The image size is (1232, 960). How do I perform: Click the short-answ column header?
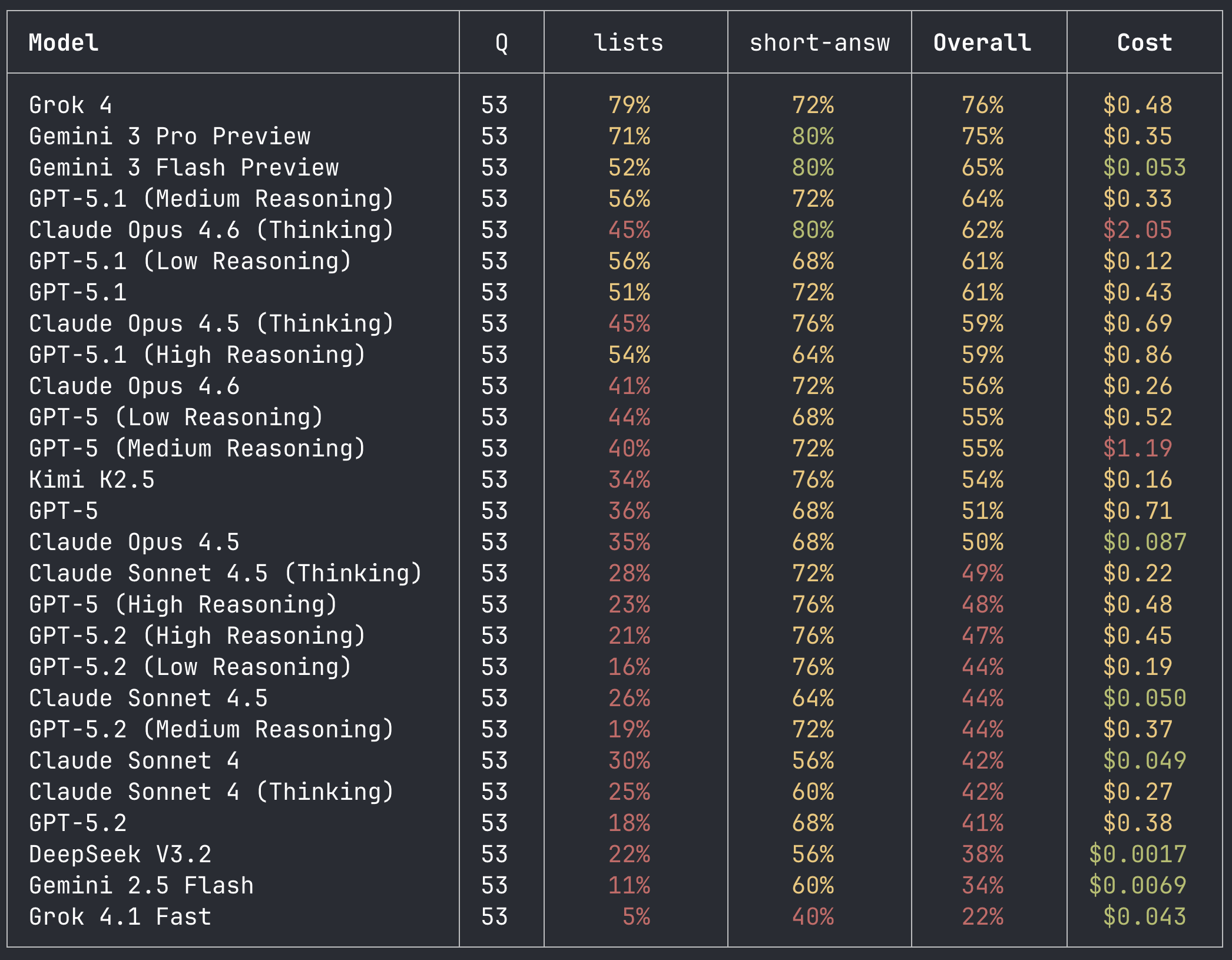(819, 42)
